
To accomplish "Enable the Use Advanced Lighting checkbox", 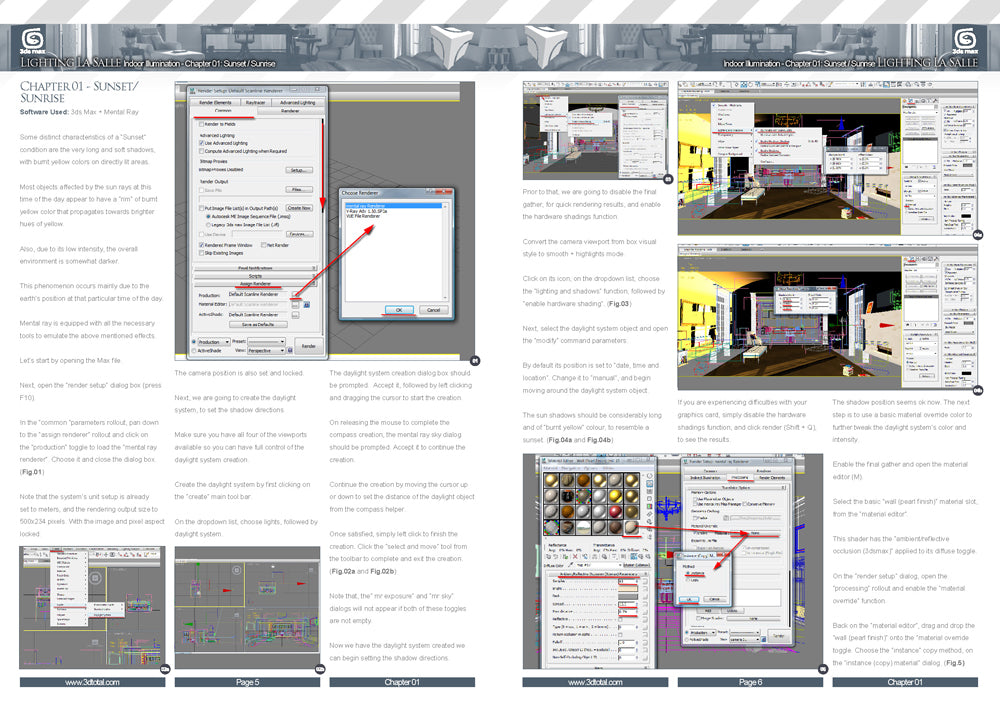I will [201, 143].
